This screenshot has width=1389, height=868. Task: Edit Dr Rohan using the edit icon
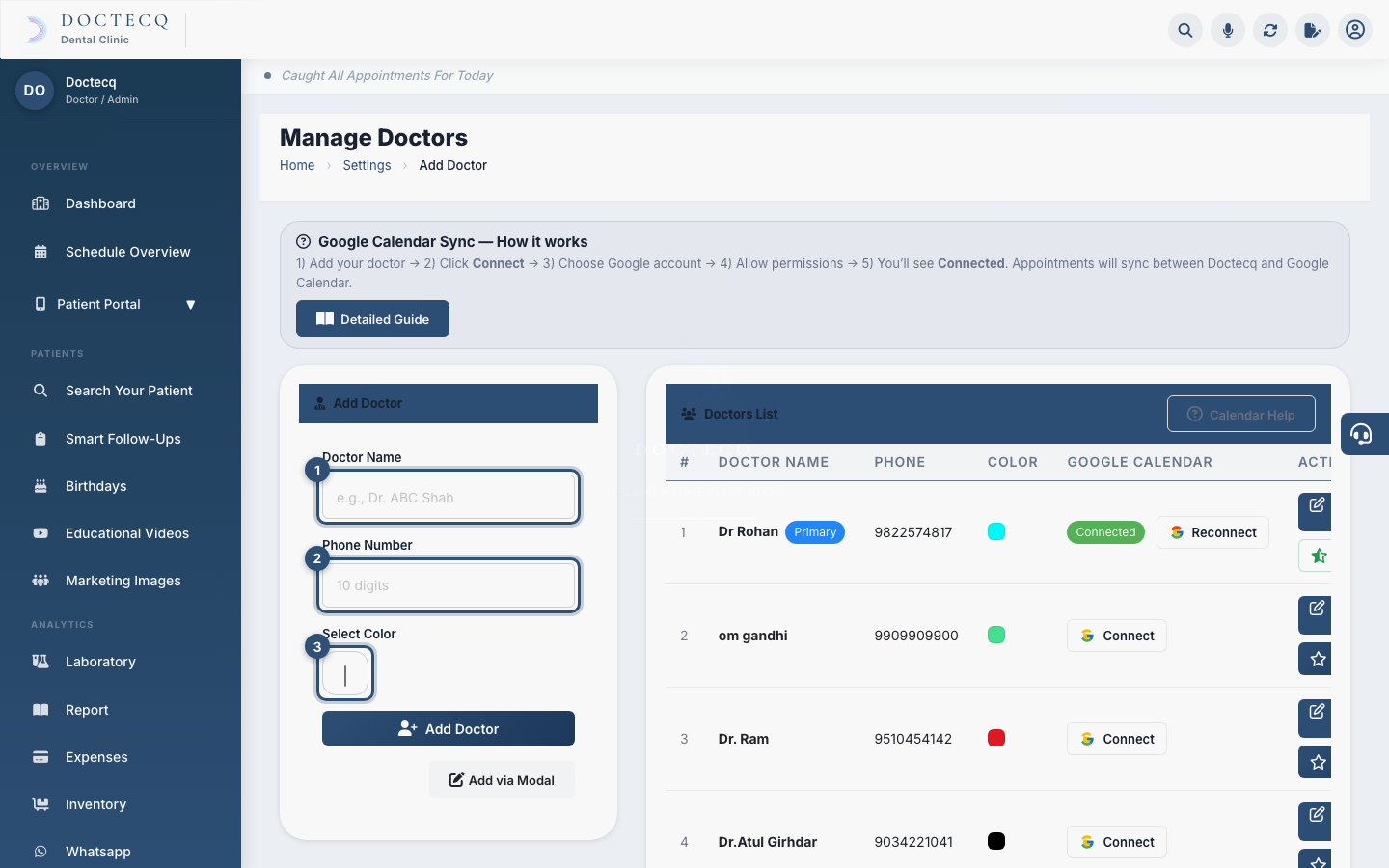(1316, 511)
